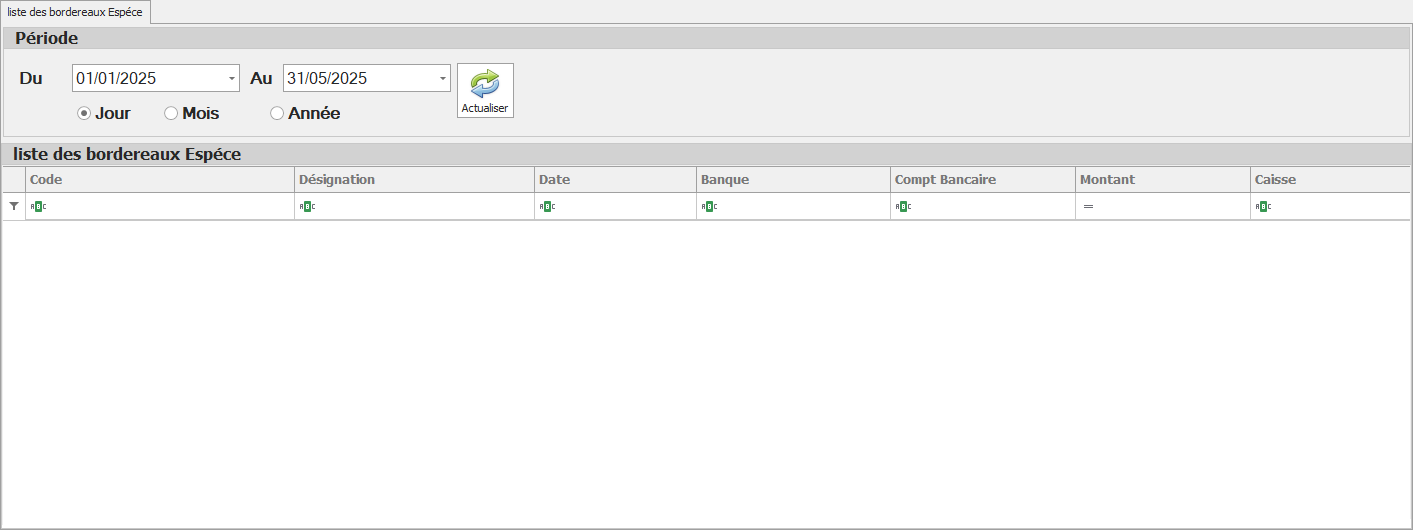The image size is (1413, 530).
Task: Click the Actualiser refresh icon
Action: coord(485,84)
